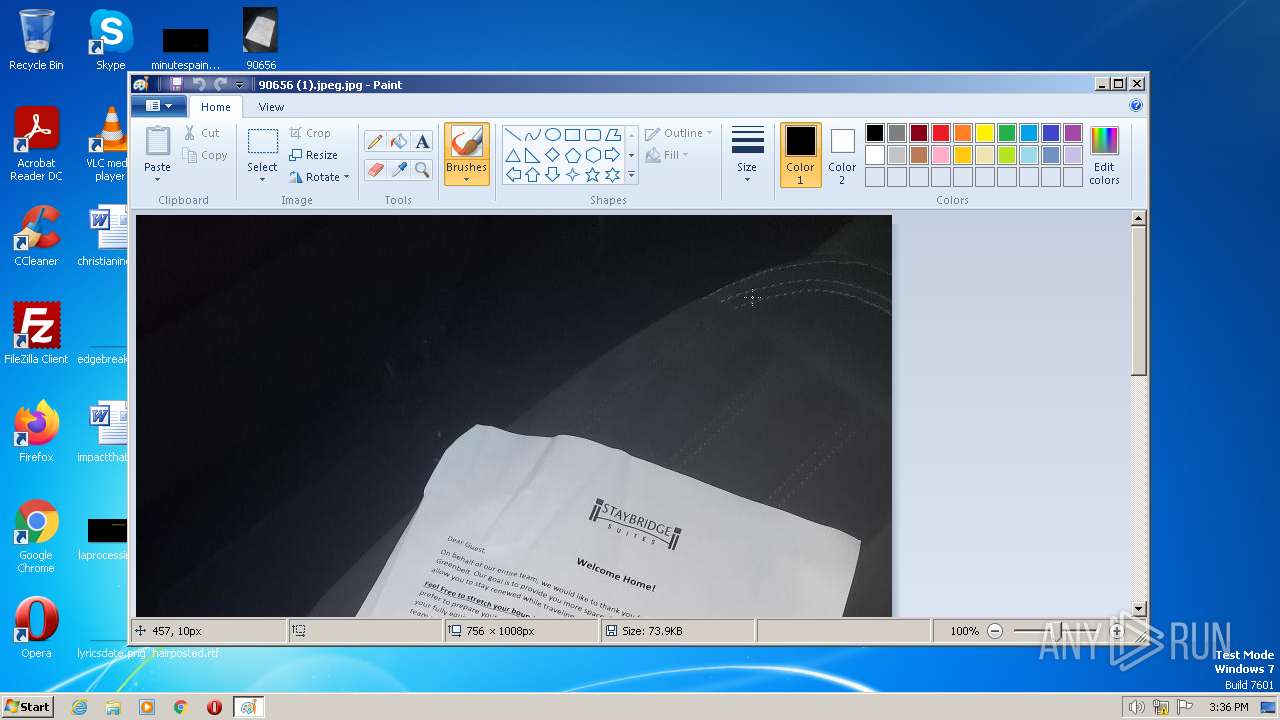Select the Rectangle shape

[x=572, y=135]
